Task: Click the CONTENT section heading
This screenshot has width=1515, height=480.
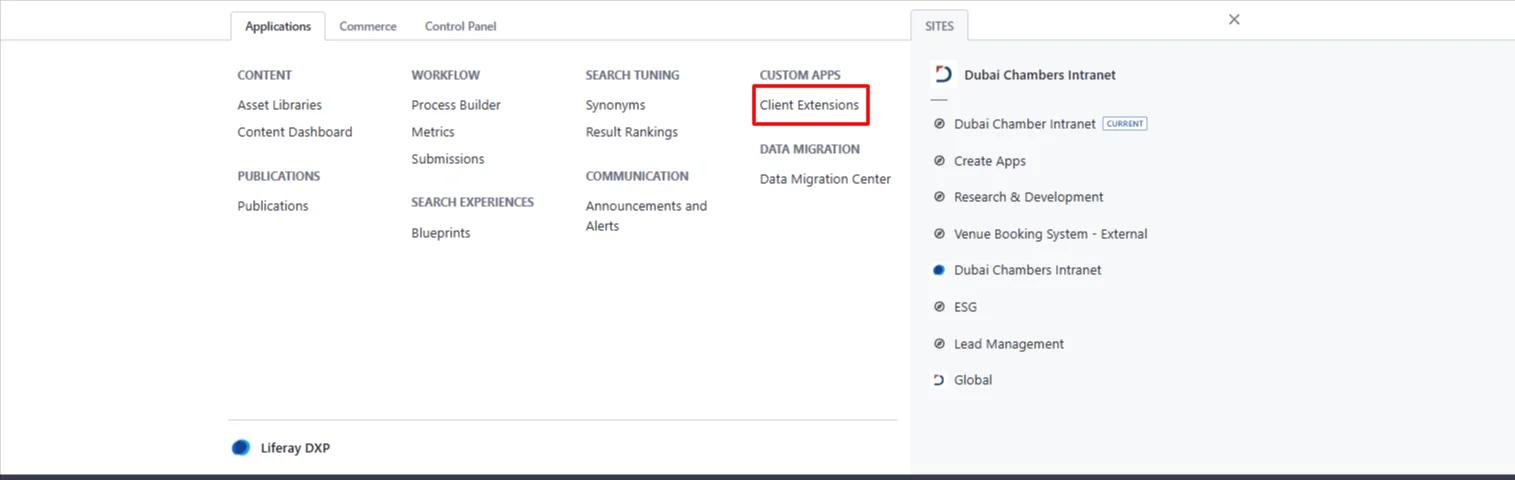Action: point(264,75)
